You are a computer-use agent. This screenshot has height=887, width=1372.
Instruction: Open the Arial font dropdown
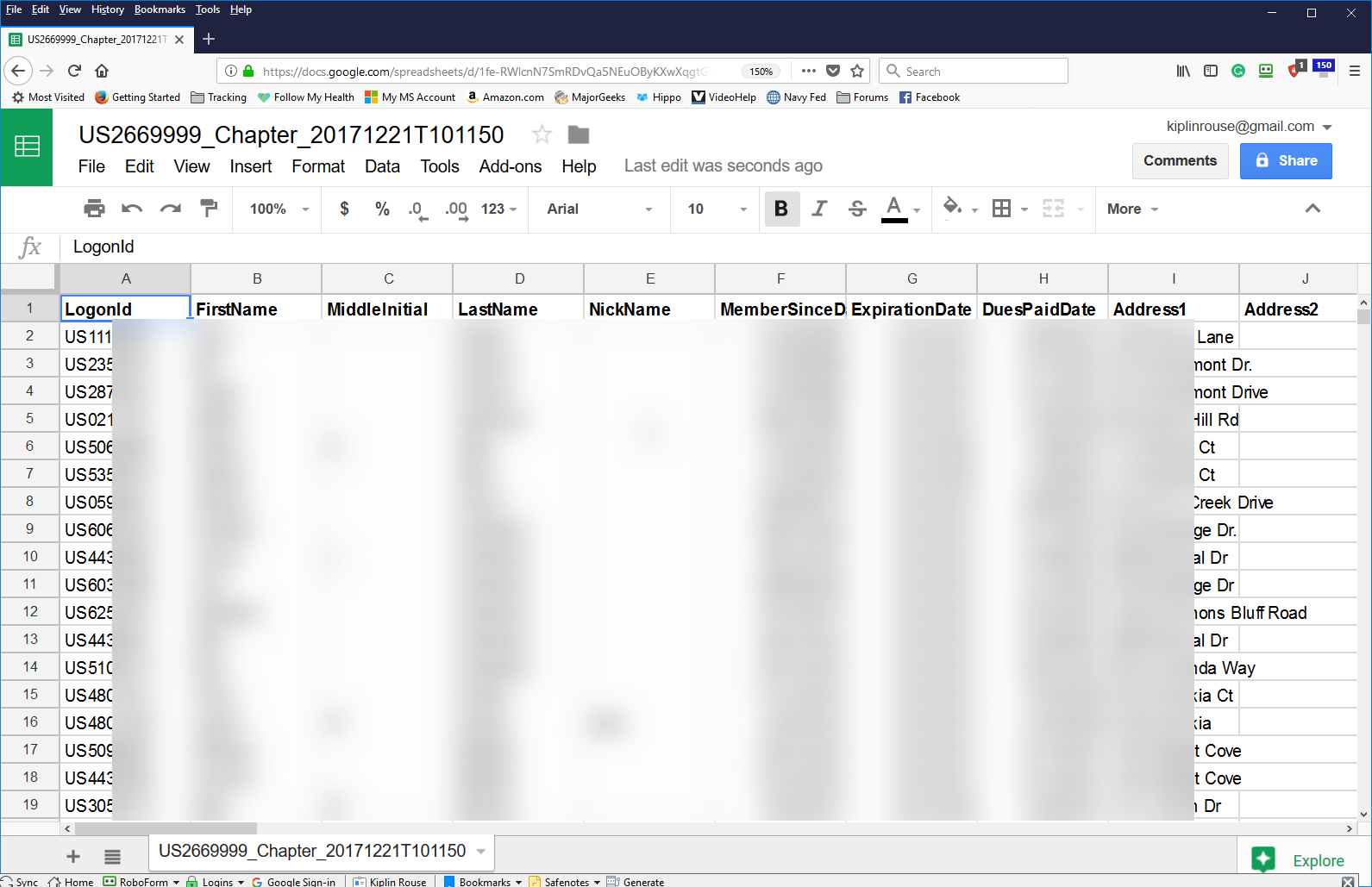599,209
